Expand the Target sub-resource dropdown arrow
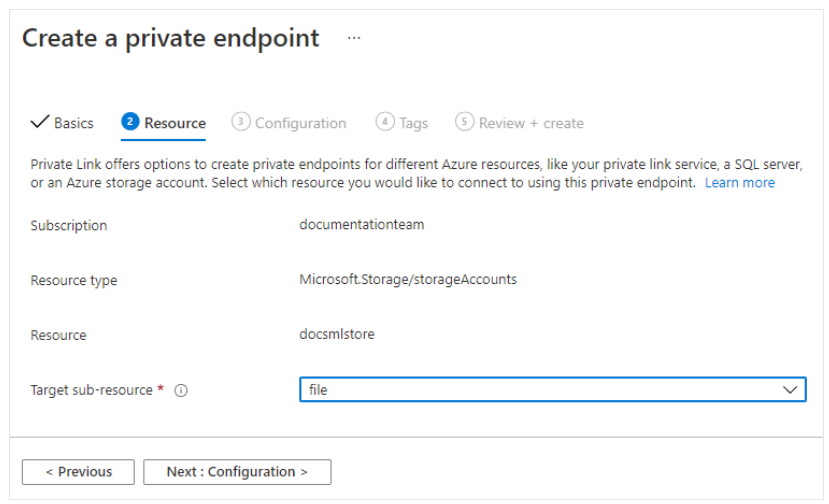Viewport: 829px width, 504px height. click(x=789, y=390)
